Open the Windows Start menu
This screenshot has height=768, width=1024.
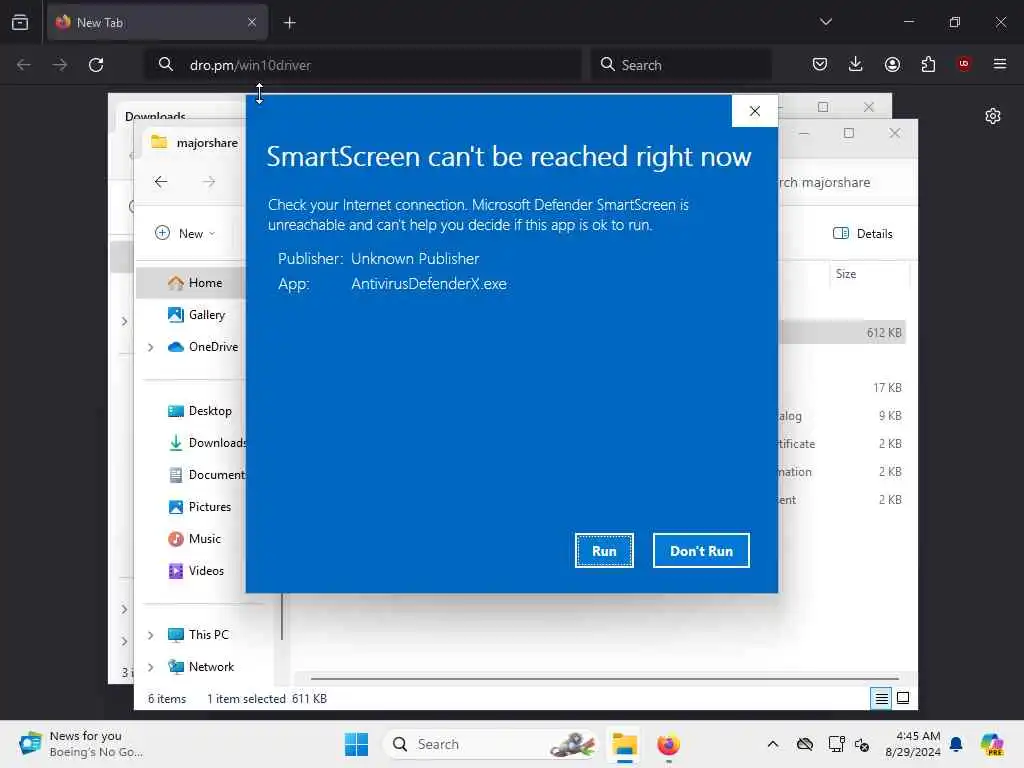coord(357,744)
